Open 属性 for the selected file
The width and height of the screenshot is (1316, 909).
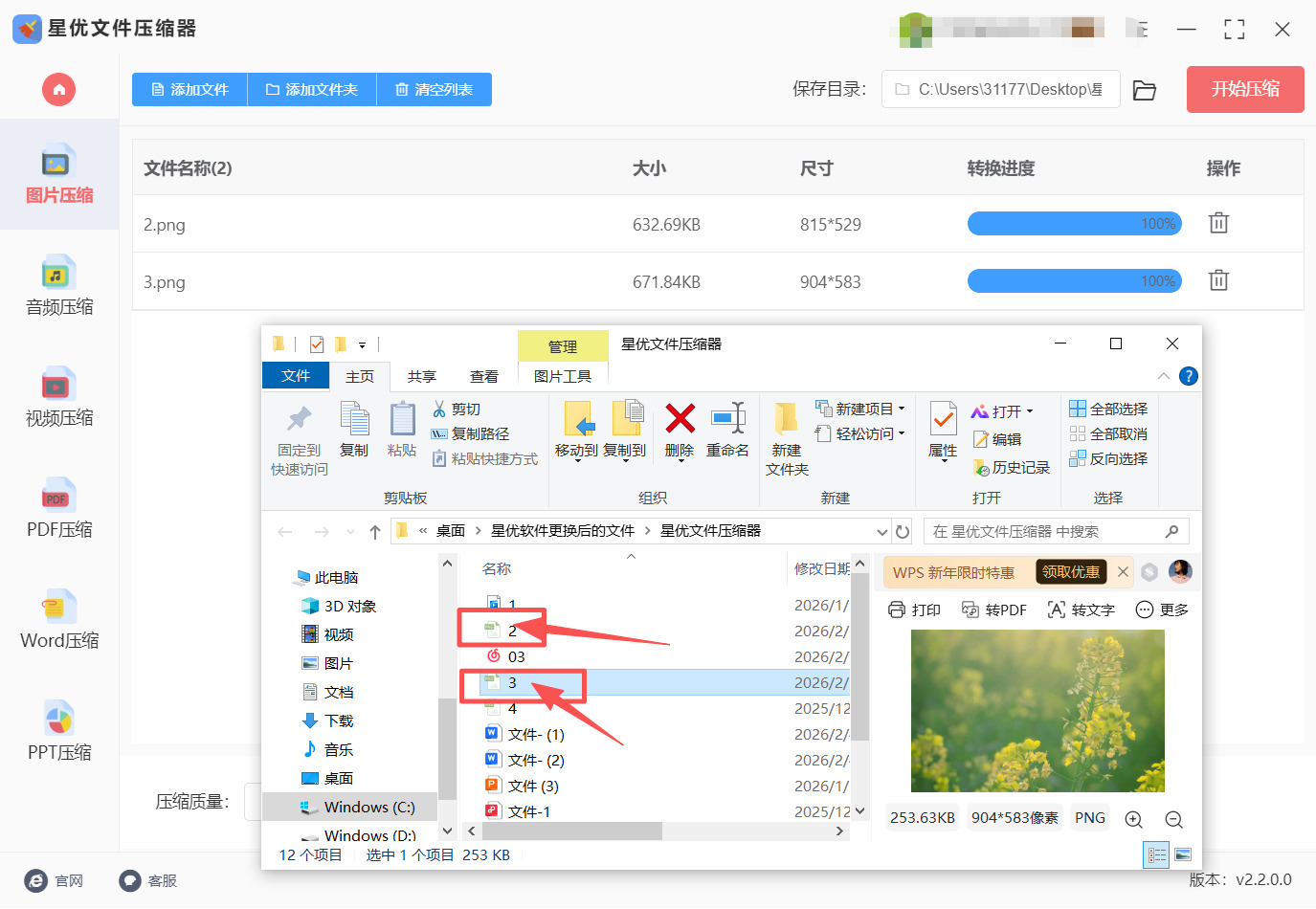pos(943,432)
